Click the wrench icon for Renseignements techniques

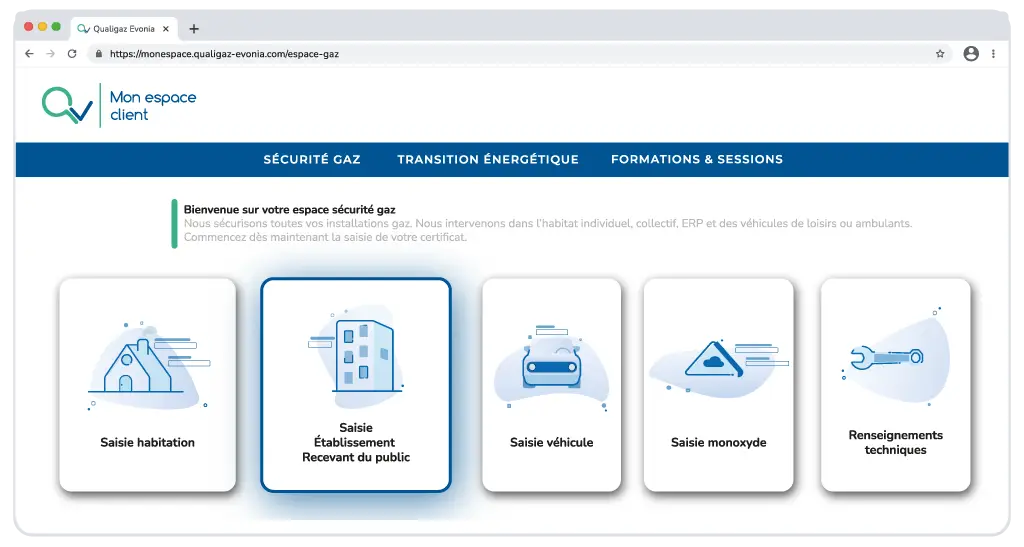point(887,358)
